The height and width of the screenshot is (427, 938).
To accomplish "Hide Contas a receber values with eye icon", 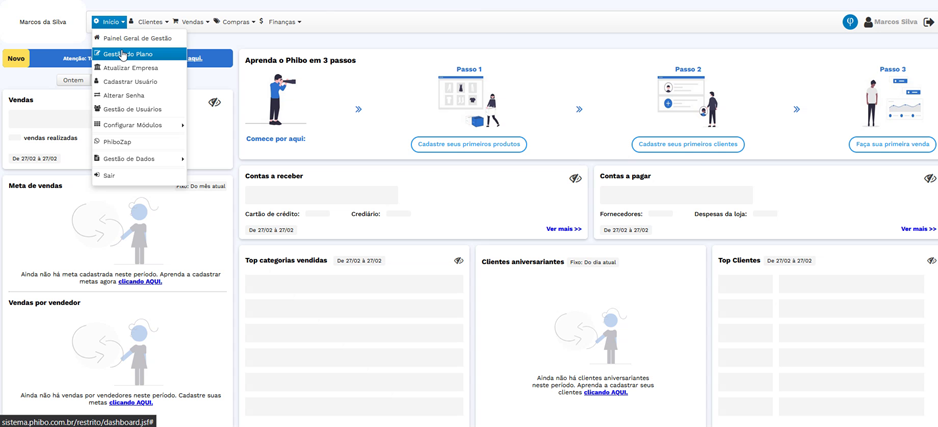I will pyautogui.click(x=575, y=178).
